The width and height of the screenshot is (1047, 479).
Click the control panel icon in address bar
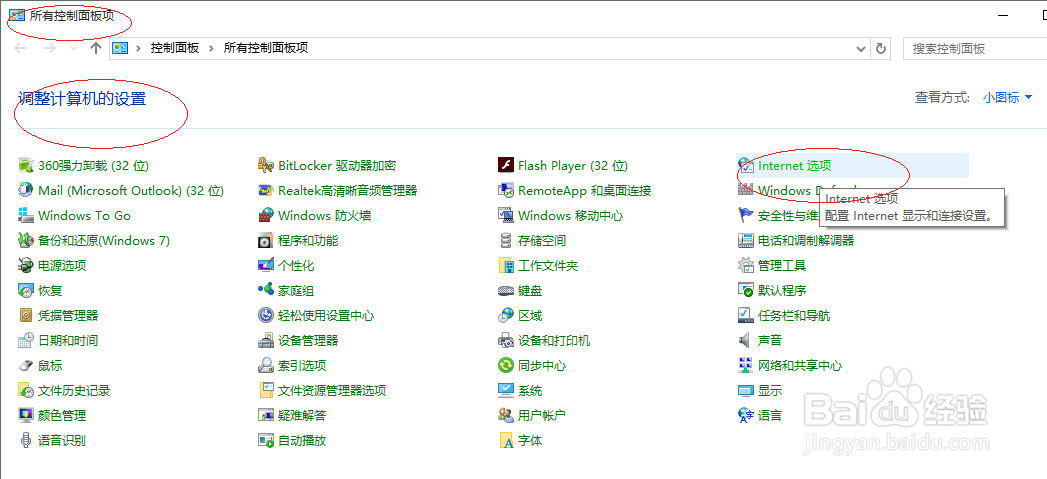pyautogui.click(x=120, y=48)
